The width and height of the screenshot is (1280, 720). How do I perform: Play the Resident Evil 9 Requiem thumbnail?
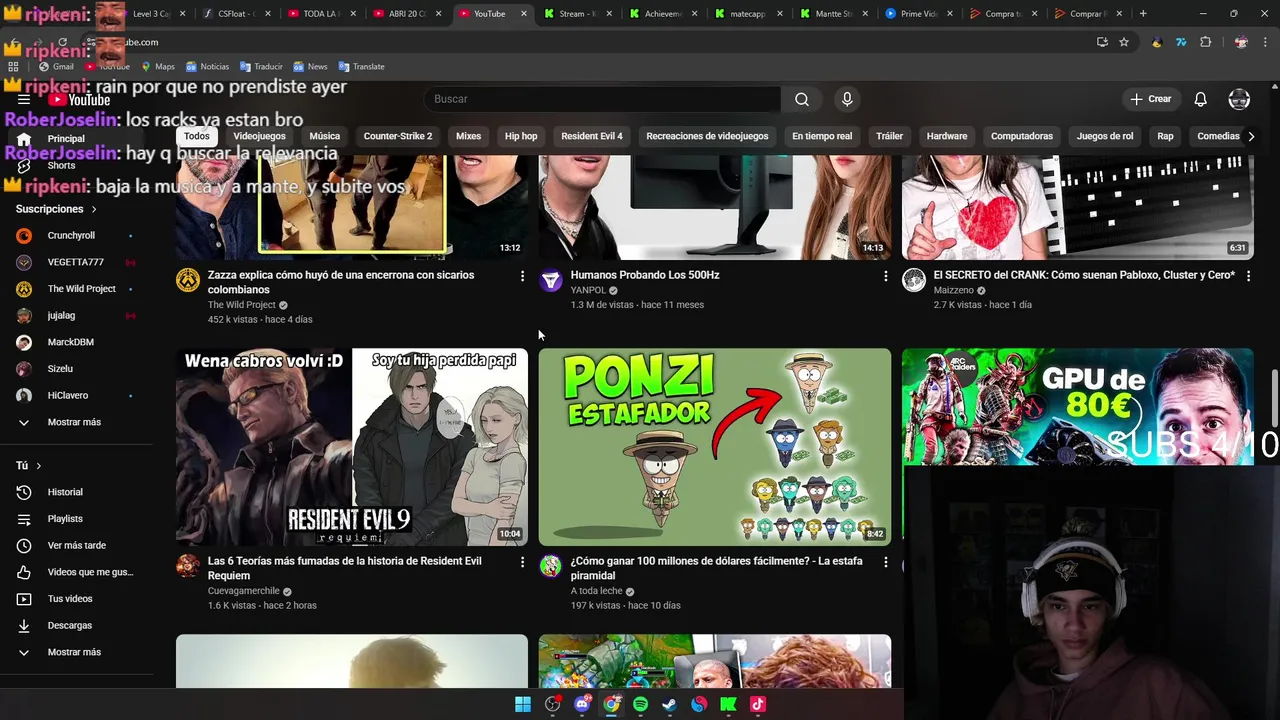coord(352,446)
